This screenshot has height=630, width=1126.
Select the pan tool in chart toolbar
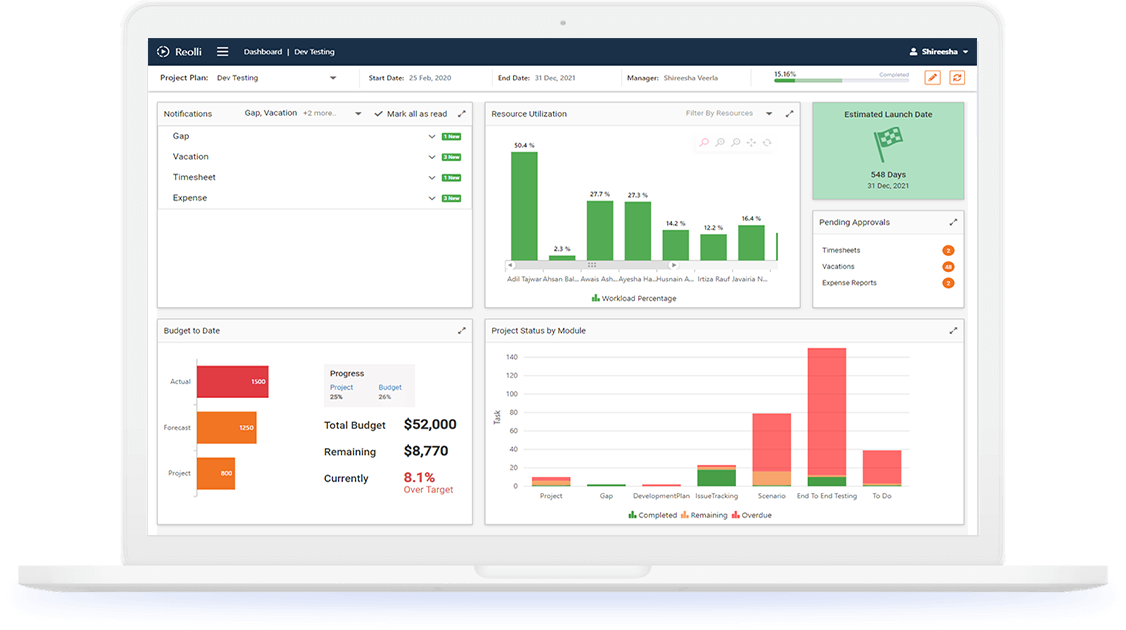(751, 143)
